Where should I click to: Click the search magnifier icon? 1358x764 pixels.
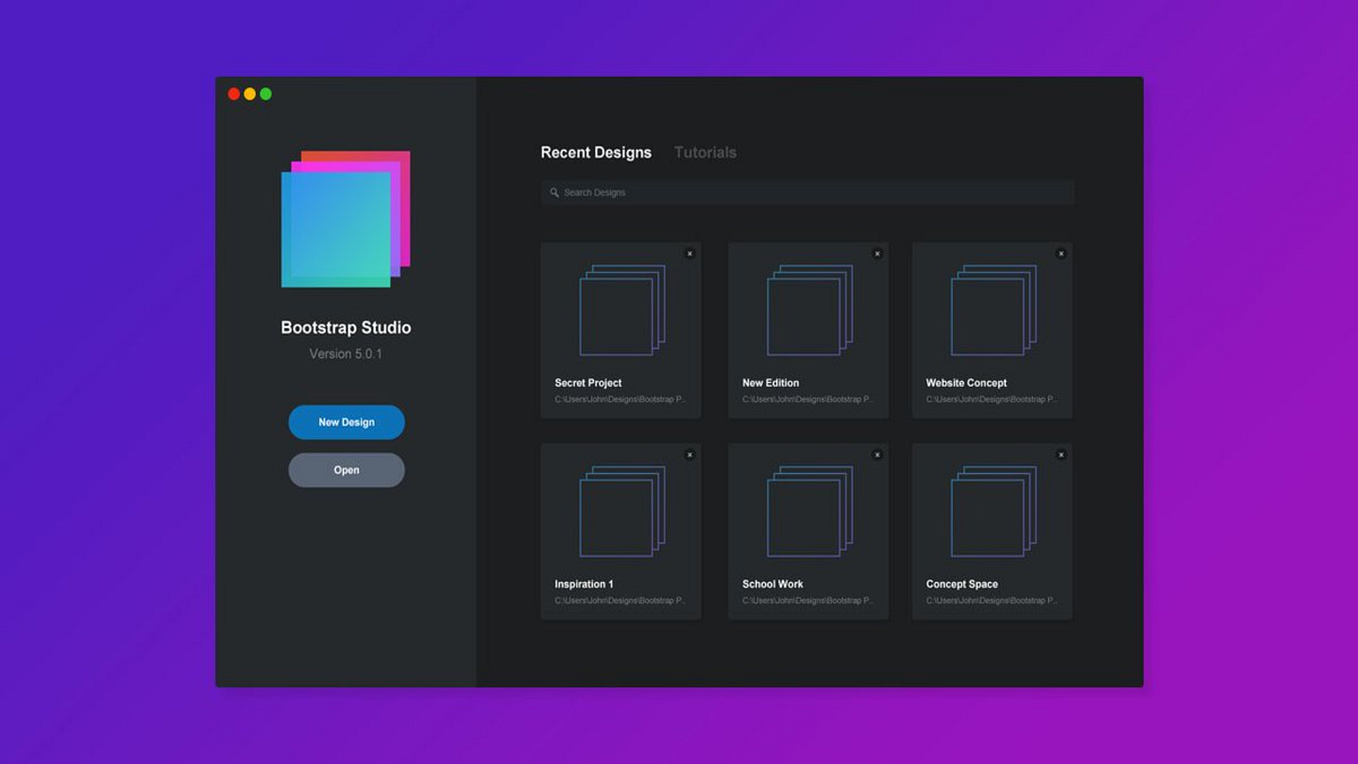tap(554, 193)
